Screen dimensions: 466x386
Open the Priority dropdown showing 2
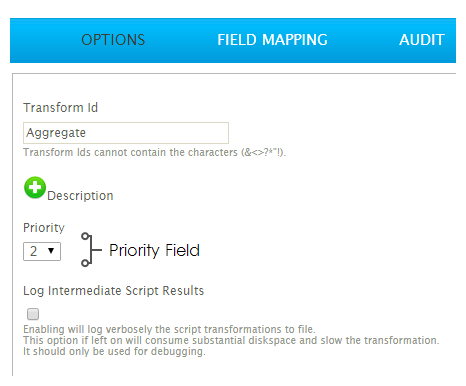42,251
